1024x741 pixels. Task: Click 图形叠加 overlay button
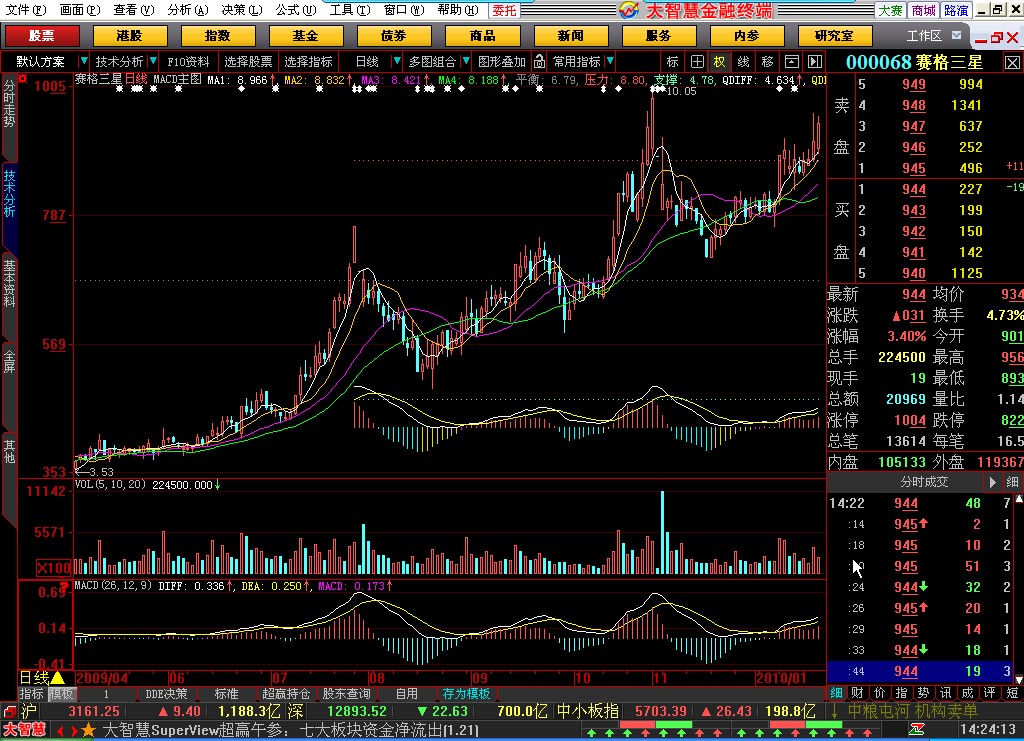[x=502, y=61]
